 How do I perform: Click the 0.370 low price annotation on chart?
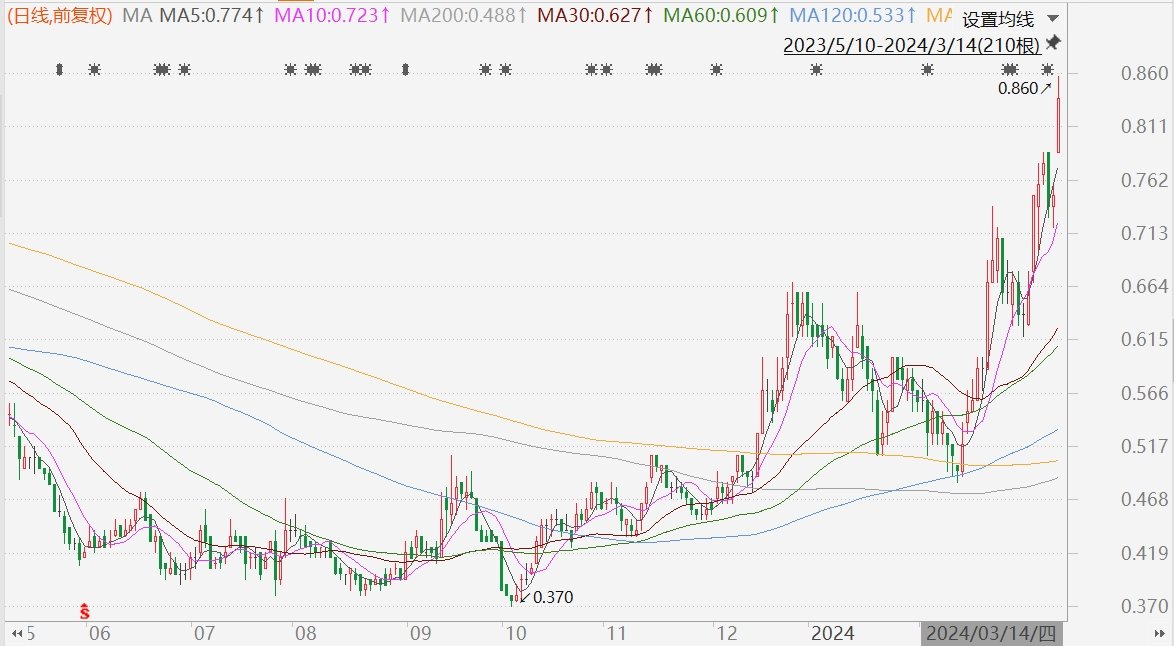pos(547,597)
